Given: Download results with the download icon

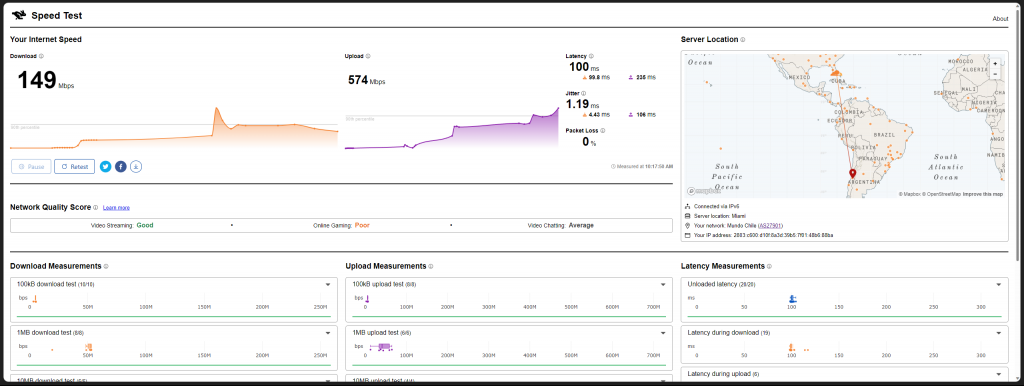Looking at the screenshot, I should [136, 167].
